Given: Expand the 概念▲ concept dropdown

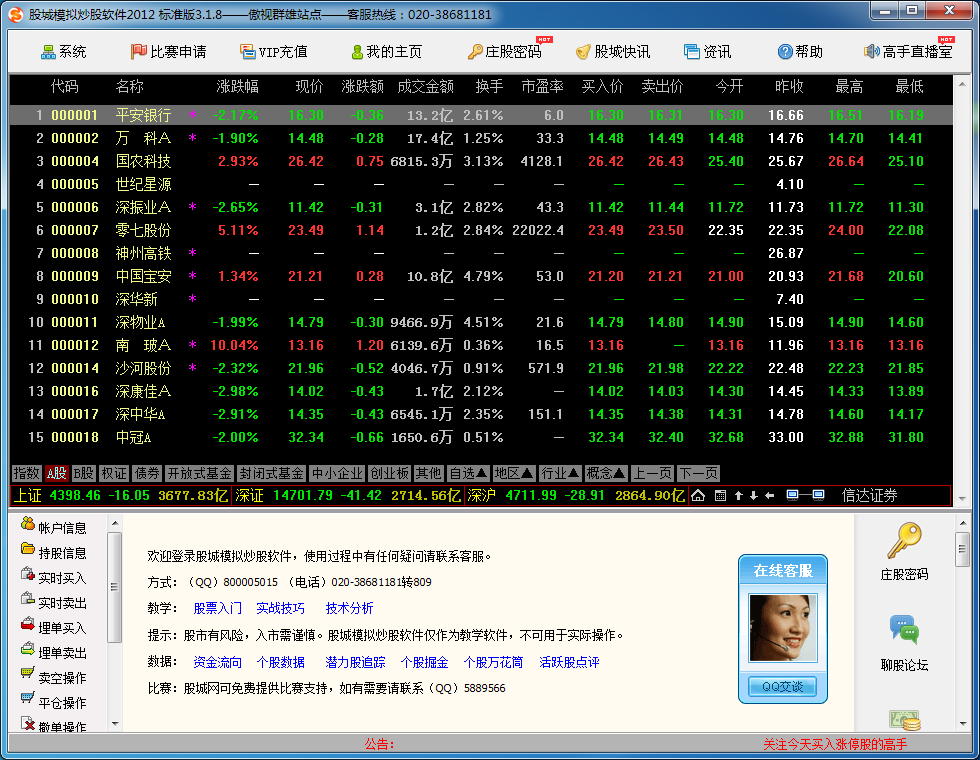Looking at the screenshot, I should click(x=605, y=473).
